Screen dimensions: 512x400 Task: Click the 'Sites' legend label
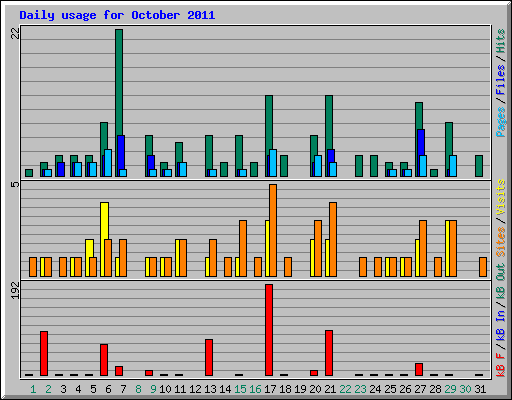point(500,242)
